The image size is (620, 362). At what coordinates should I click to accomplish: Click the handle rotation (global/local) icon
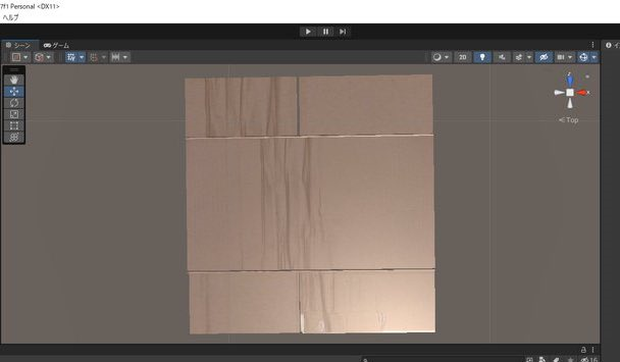[39, 57]
